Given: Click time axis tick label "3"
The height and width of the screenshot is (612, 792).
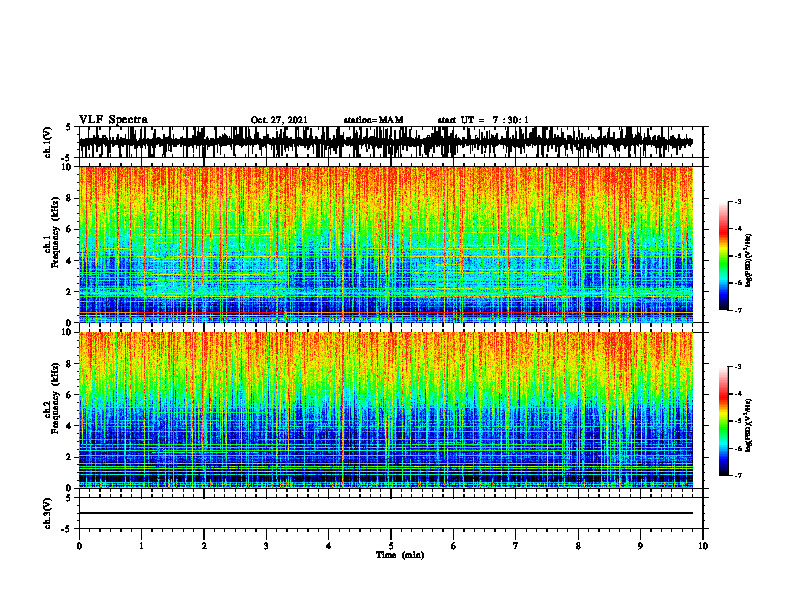Looking at the screenshot, I should pos(266,546).
